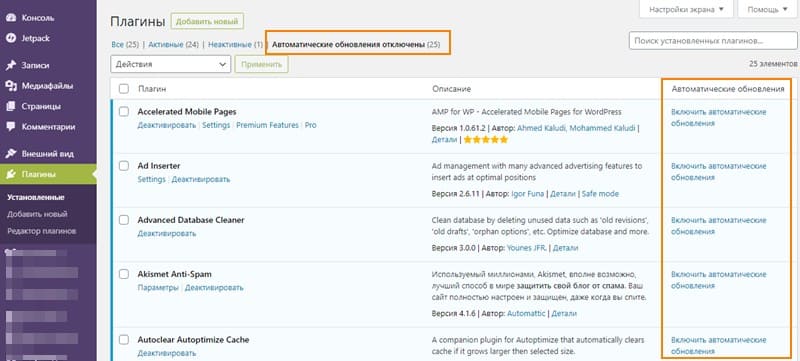Deactivate the Ad Inserter plugin
This screenshot has width=800, height=361.
pyautogui.click(x=201, y=179)
